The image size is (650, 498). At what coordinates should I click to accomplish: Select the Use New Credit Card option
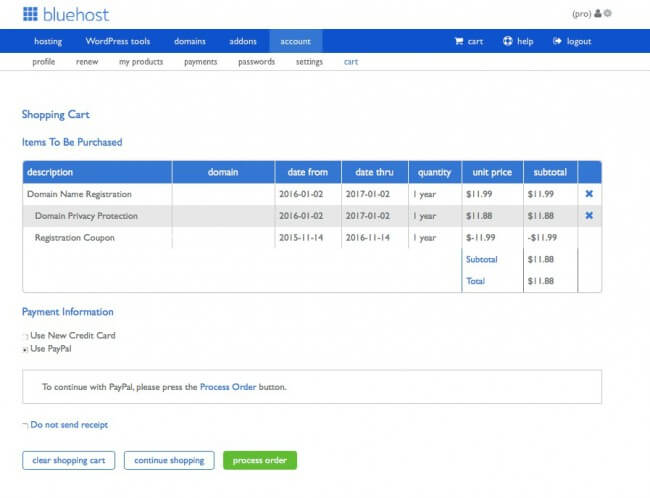point(25,336)
